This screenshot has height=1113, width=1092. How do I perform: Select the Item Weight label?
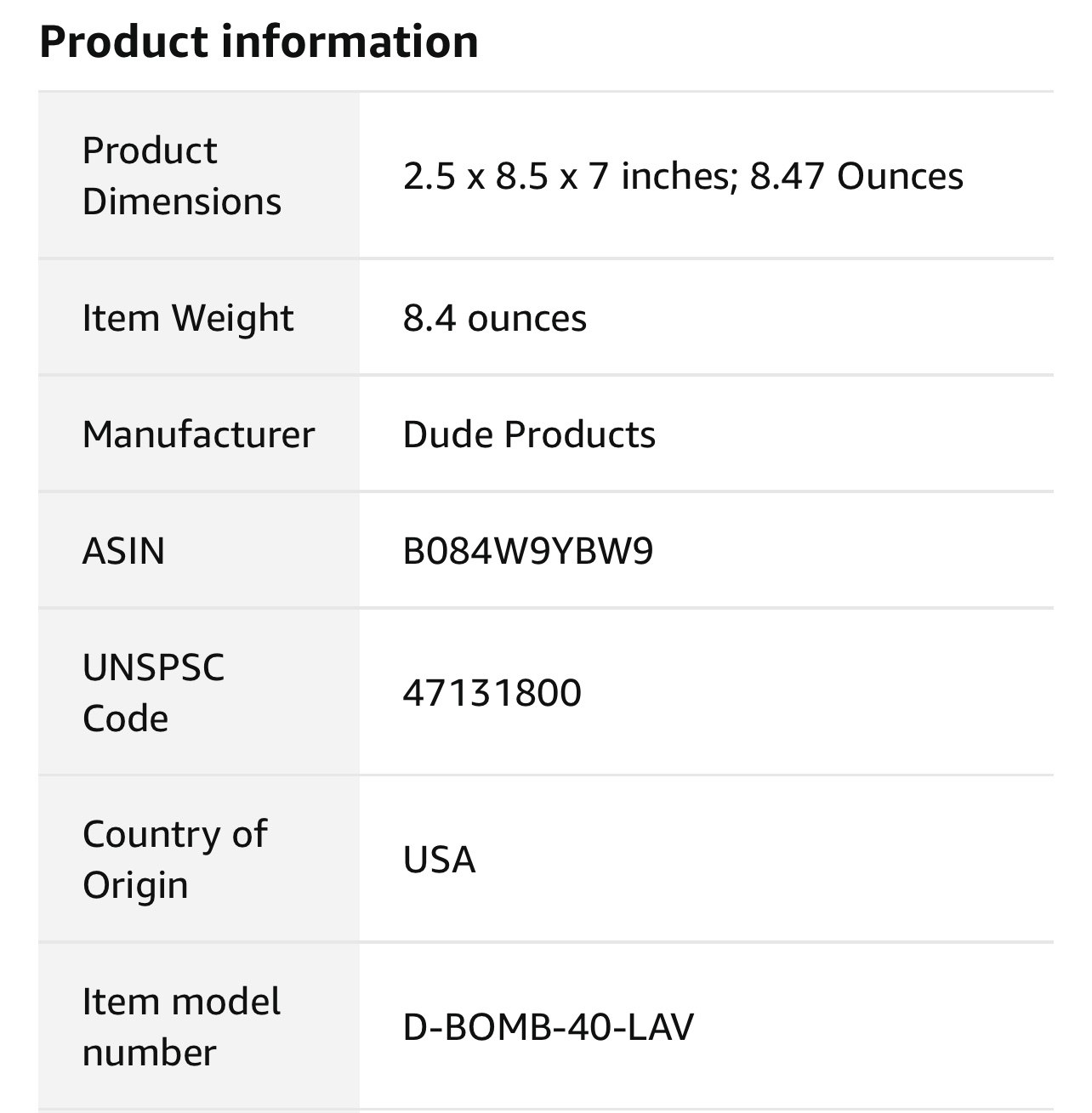point(187,318)
